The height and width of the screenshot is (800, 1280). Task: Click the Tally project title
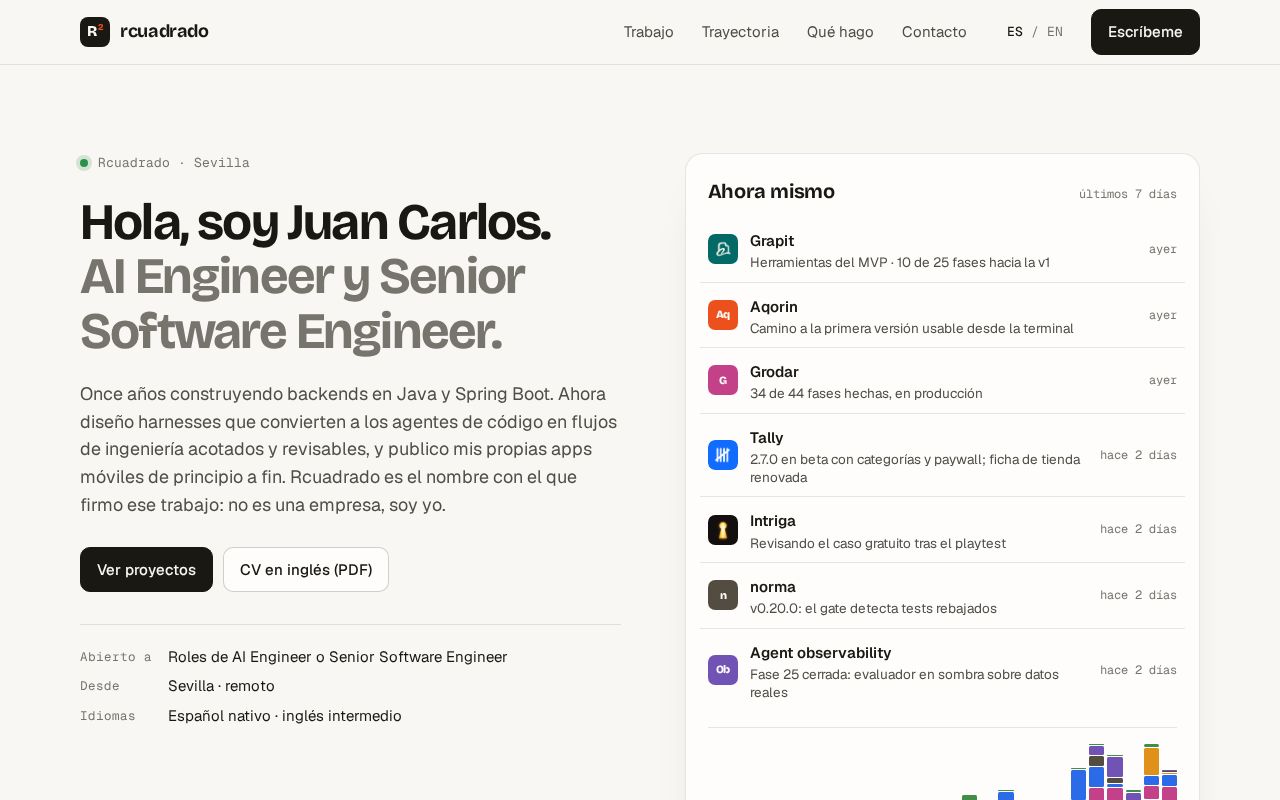click(767, 438)
